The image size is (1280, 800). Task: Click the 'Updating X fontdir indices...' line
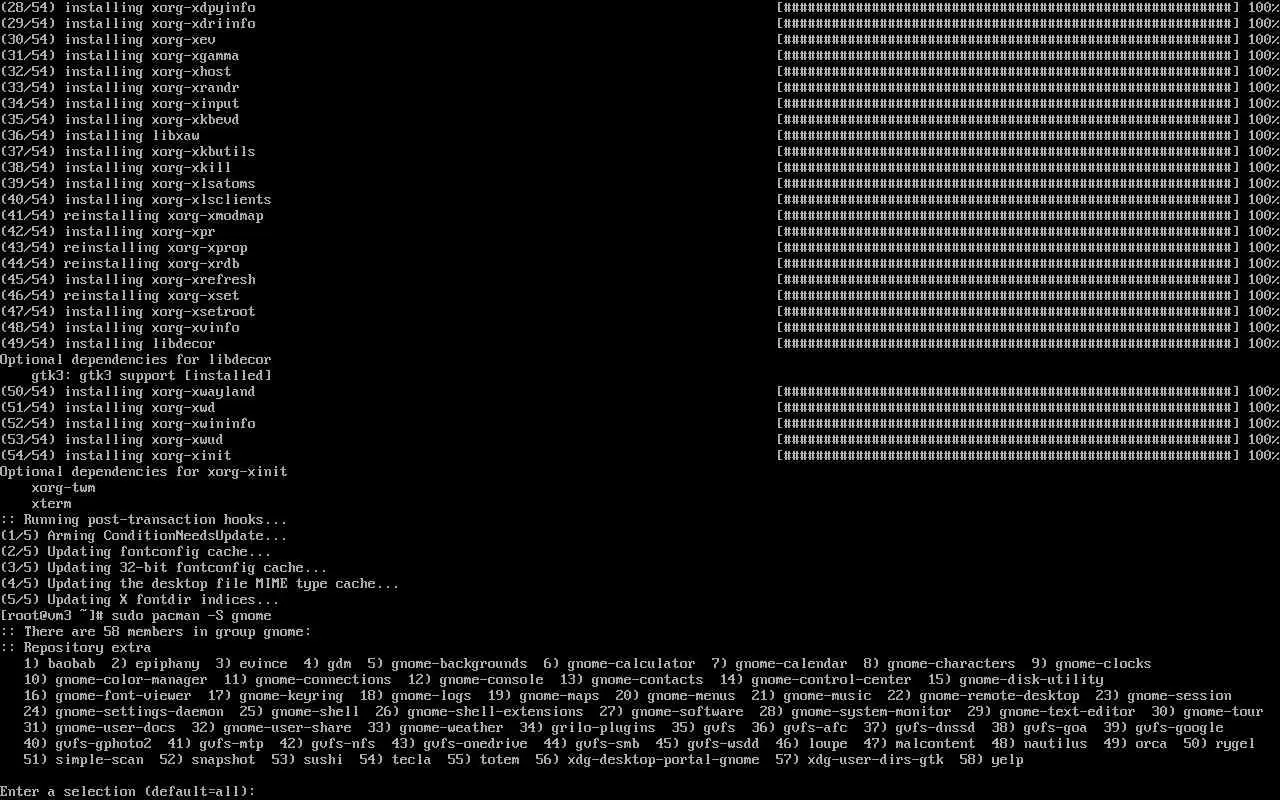pos(140,599)
